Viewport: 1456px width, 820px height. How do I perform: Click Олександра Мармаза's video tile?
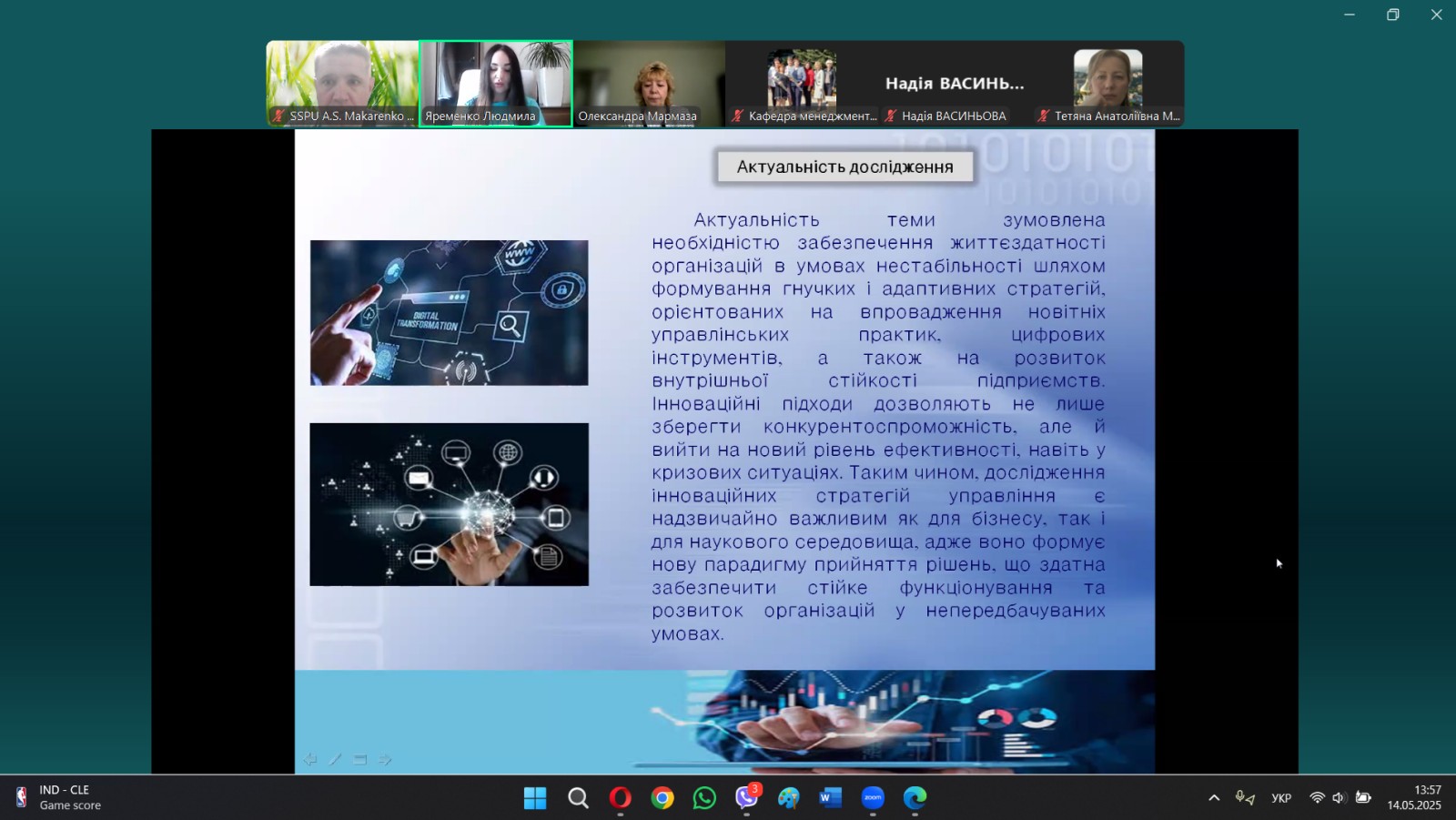click(x=649, y=83)
